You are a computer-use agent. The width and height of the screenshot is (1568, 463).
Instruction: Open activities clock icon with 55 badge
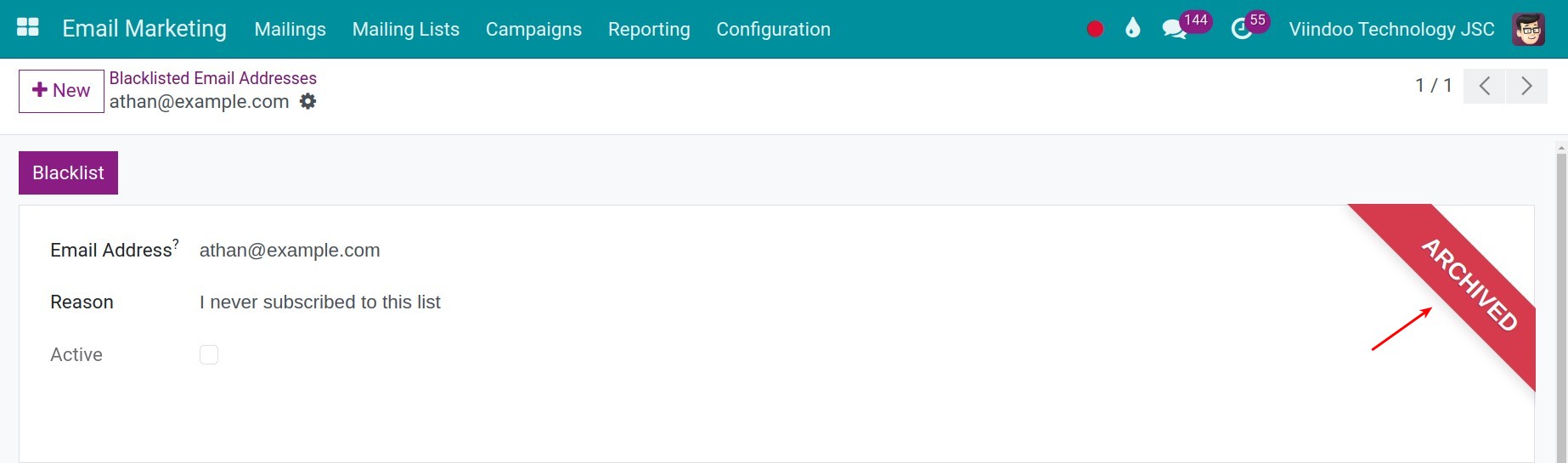pyautogui.click(x=1249, y=26)
